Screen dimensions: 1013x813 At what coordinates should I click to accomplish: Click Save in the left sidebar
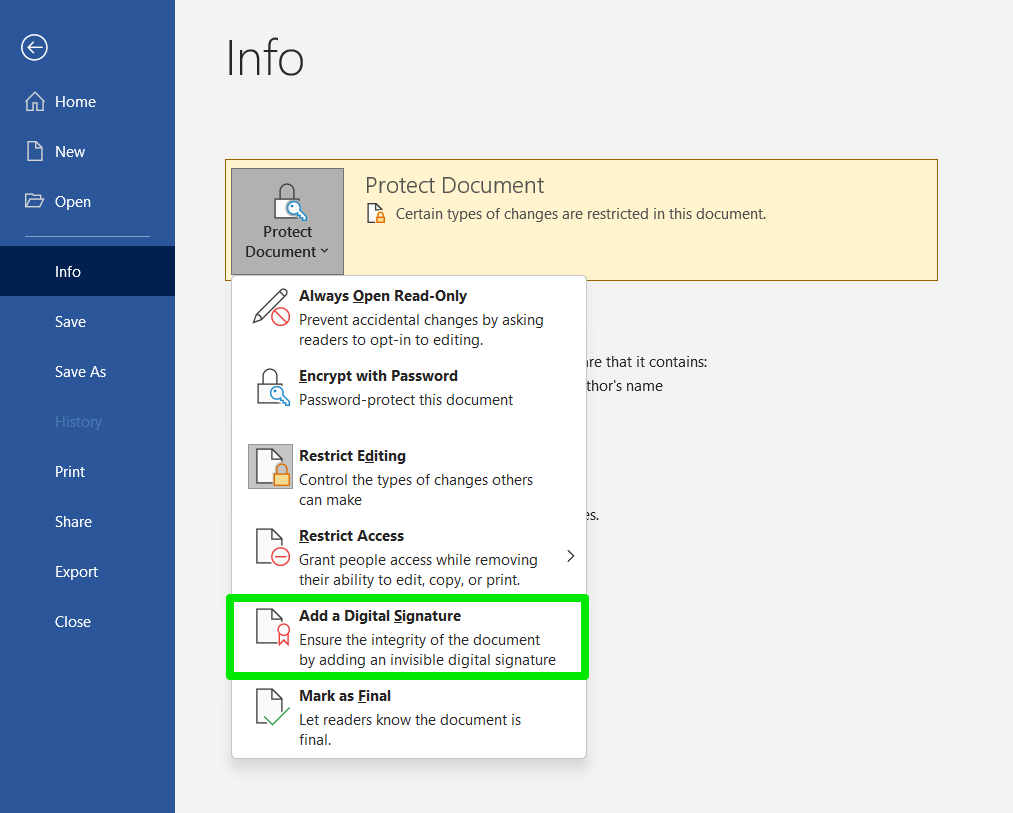70,322
